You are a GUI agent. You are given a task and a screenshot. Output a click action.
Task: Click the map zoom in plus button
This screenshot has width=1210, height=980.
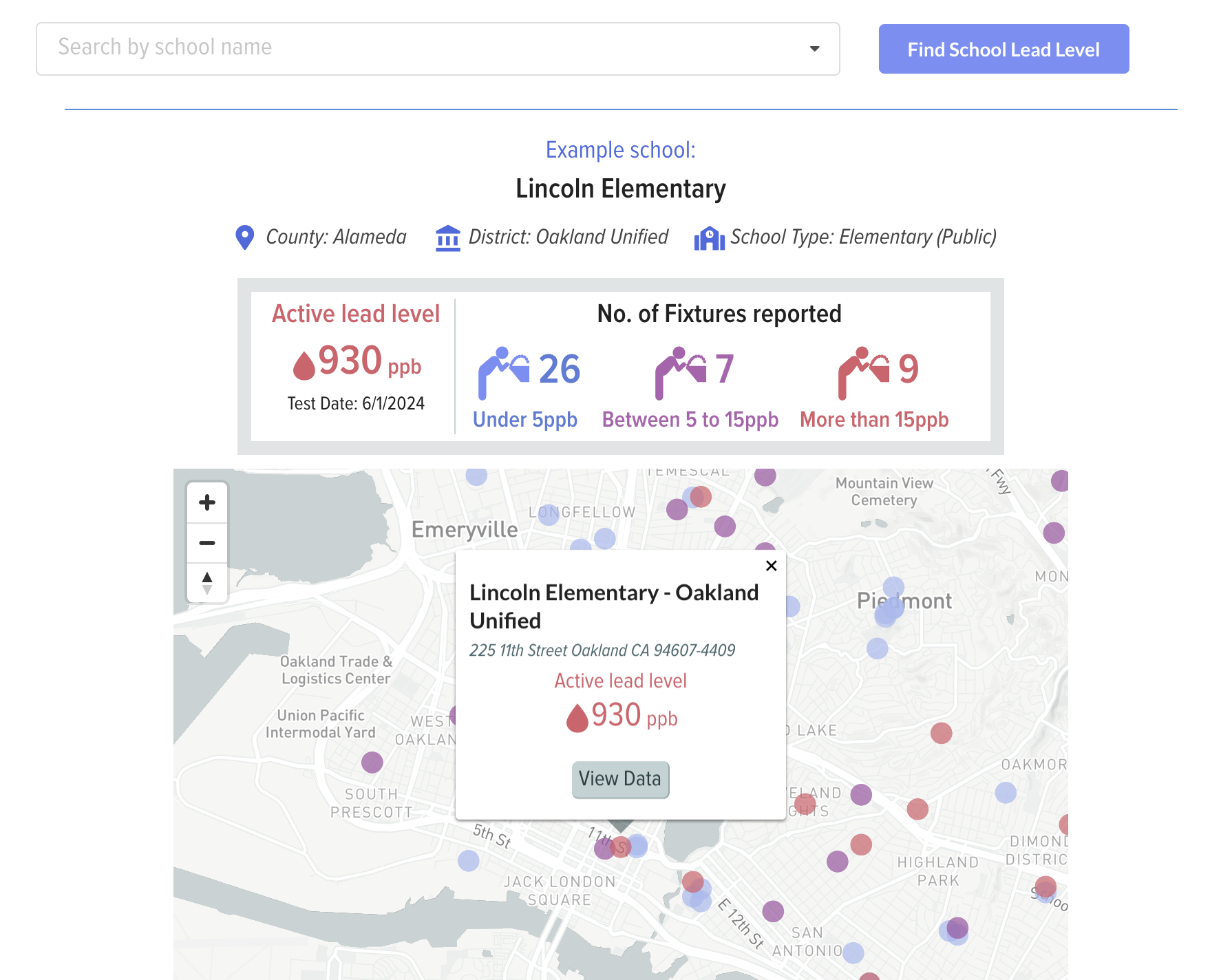pos(207,502)
